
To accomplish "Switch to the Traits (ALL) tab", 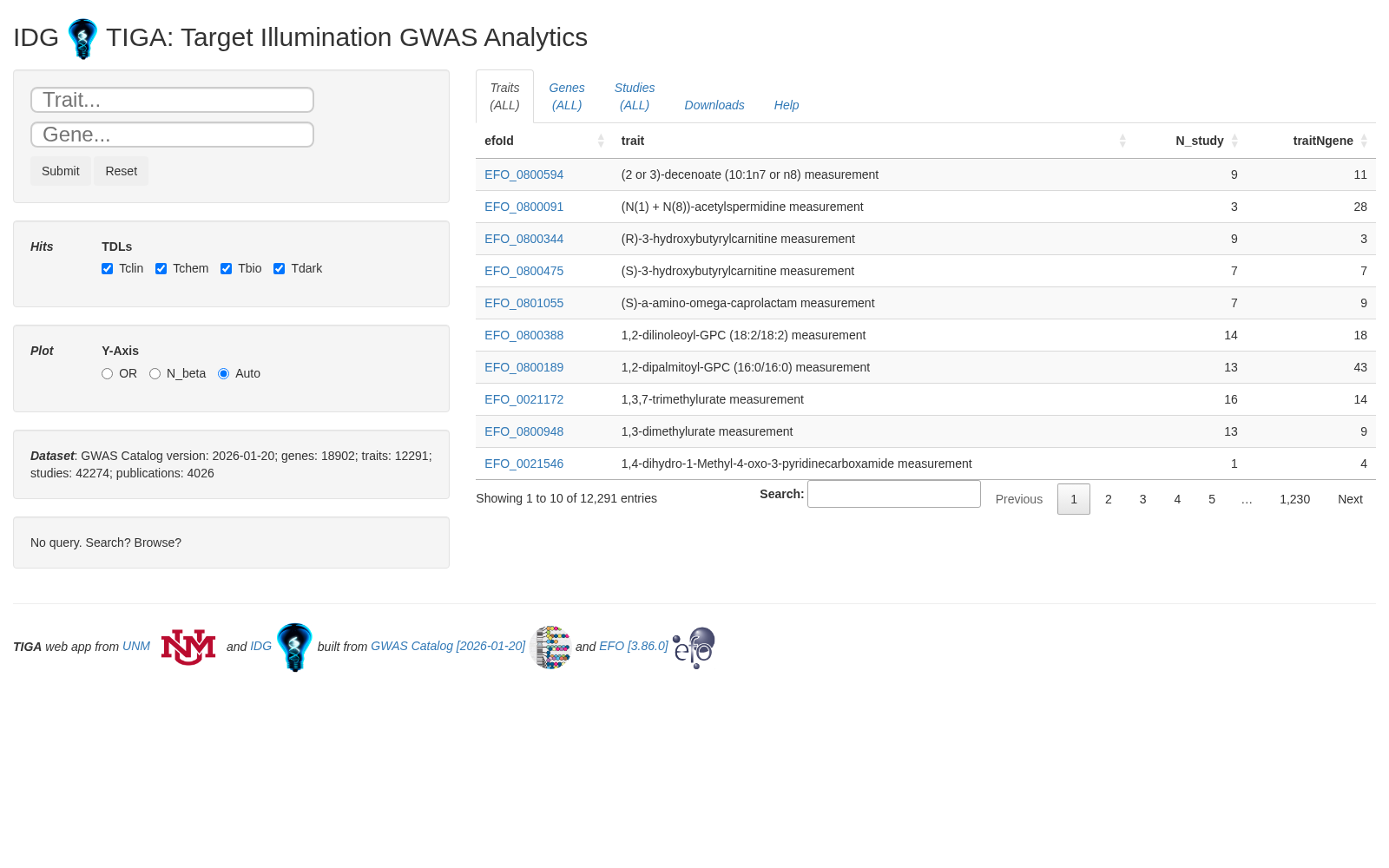I will (504, 96).
